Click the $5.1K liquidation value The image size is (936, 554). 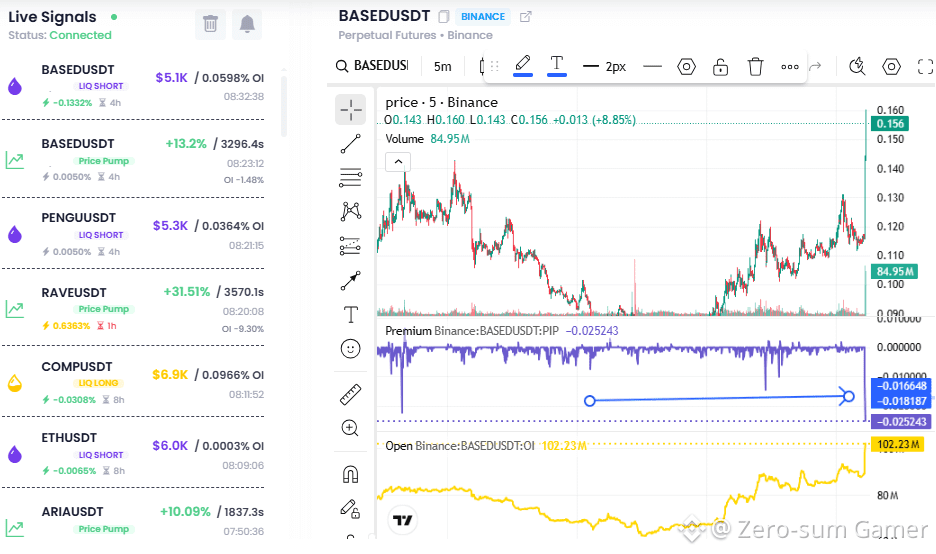[171, 78]
